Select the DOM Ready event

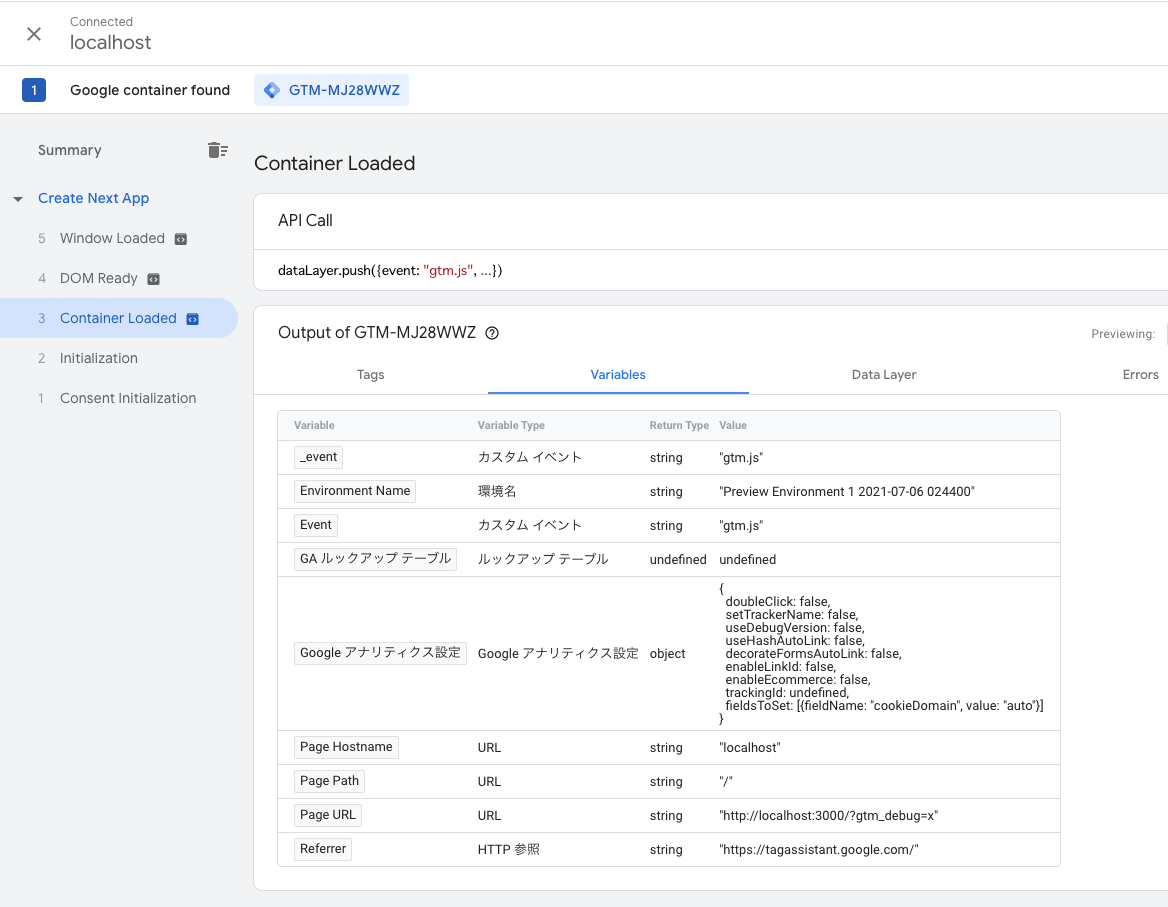(98, 279)
